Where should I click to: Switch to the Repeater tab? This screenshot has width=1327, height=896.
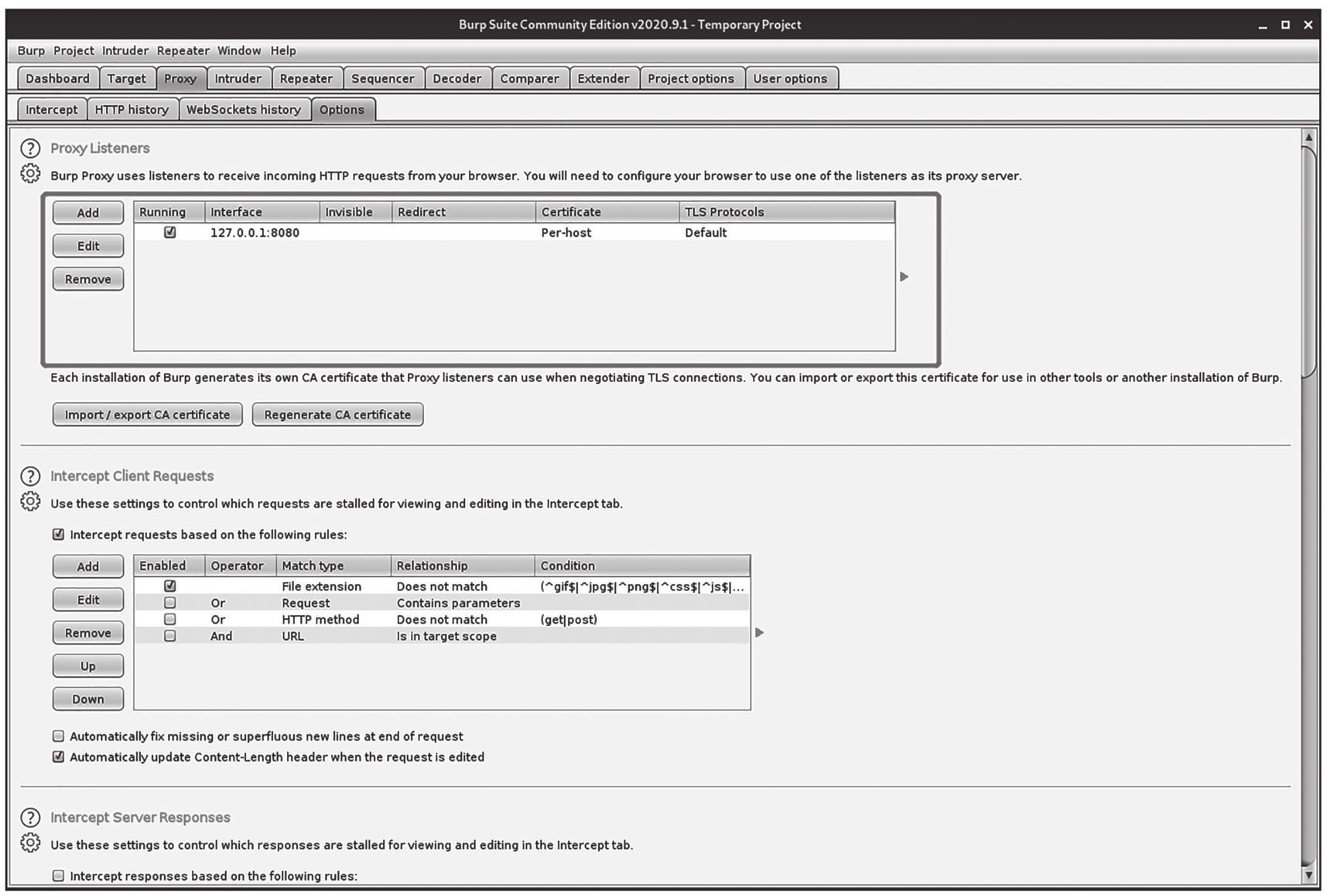coord(306,79)
